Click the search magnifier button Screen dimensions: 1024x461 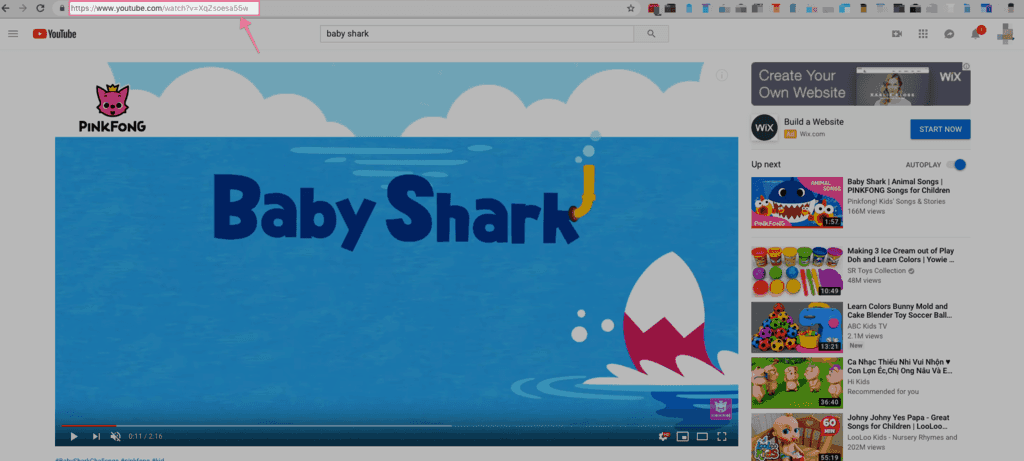click(651, 34)
